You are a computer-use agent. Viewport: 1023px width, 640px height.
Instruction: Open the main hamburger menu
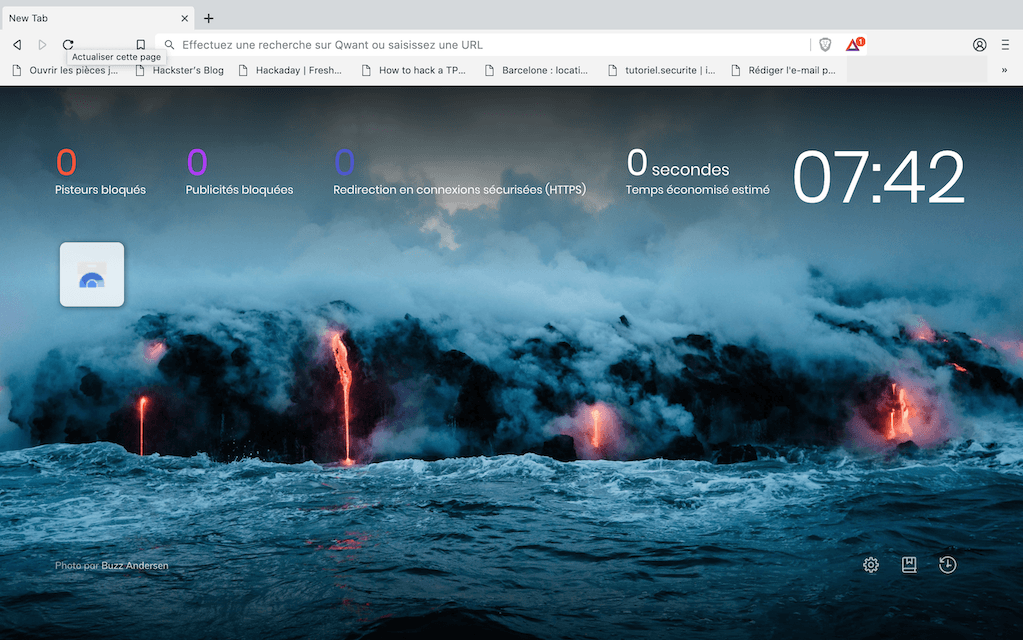coord(1005,45)
